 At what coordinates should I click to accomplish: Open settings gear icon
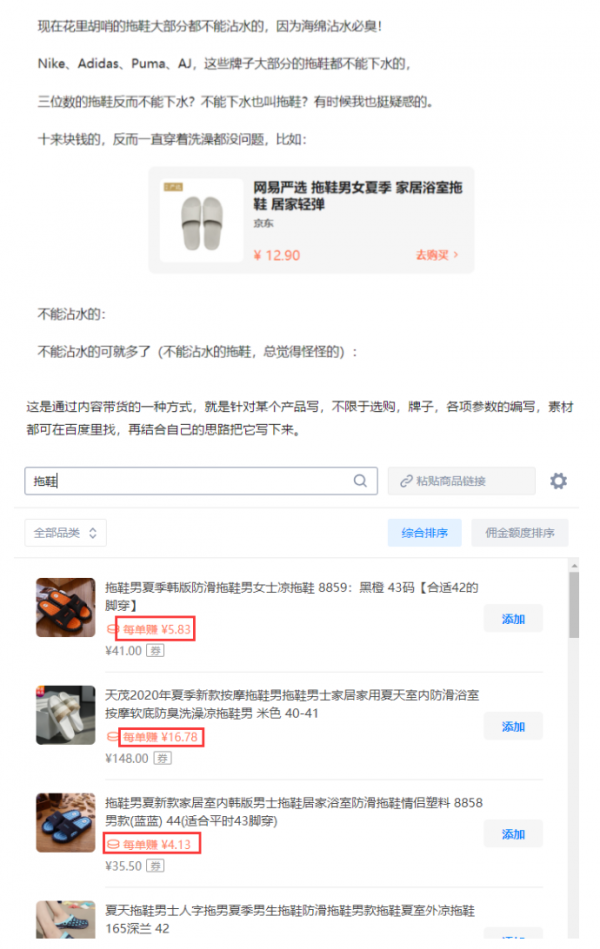pos(558,481)
